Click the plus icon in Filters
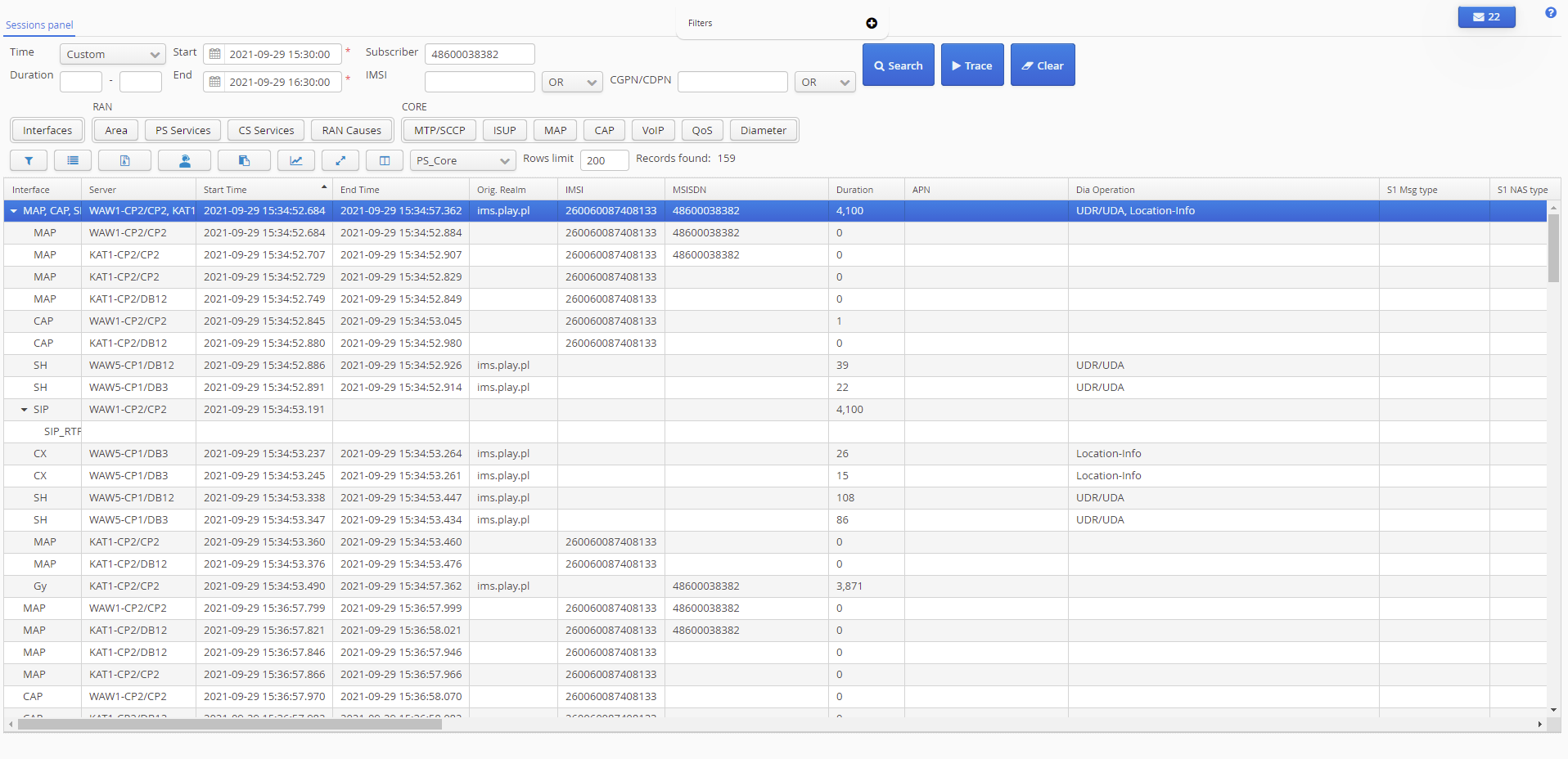 [x=872, y=23]
